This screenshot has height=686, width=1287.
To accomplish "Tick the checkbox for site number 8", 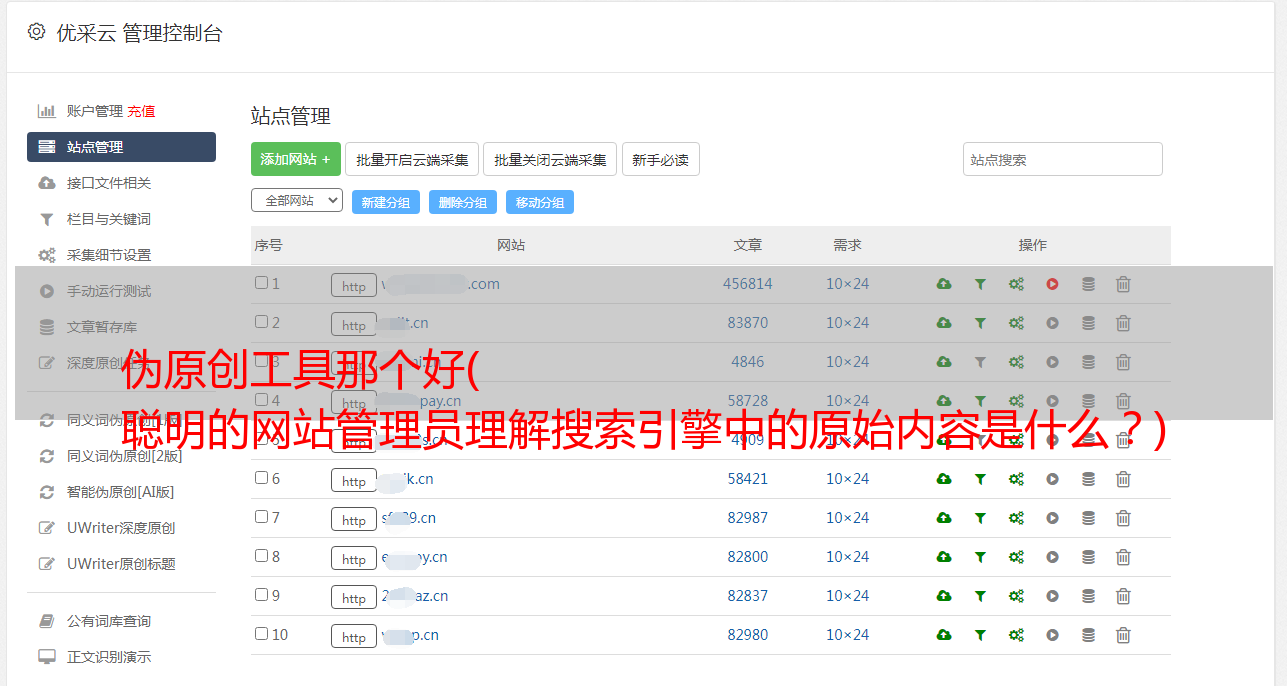I will coord(261,556).
